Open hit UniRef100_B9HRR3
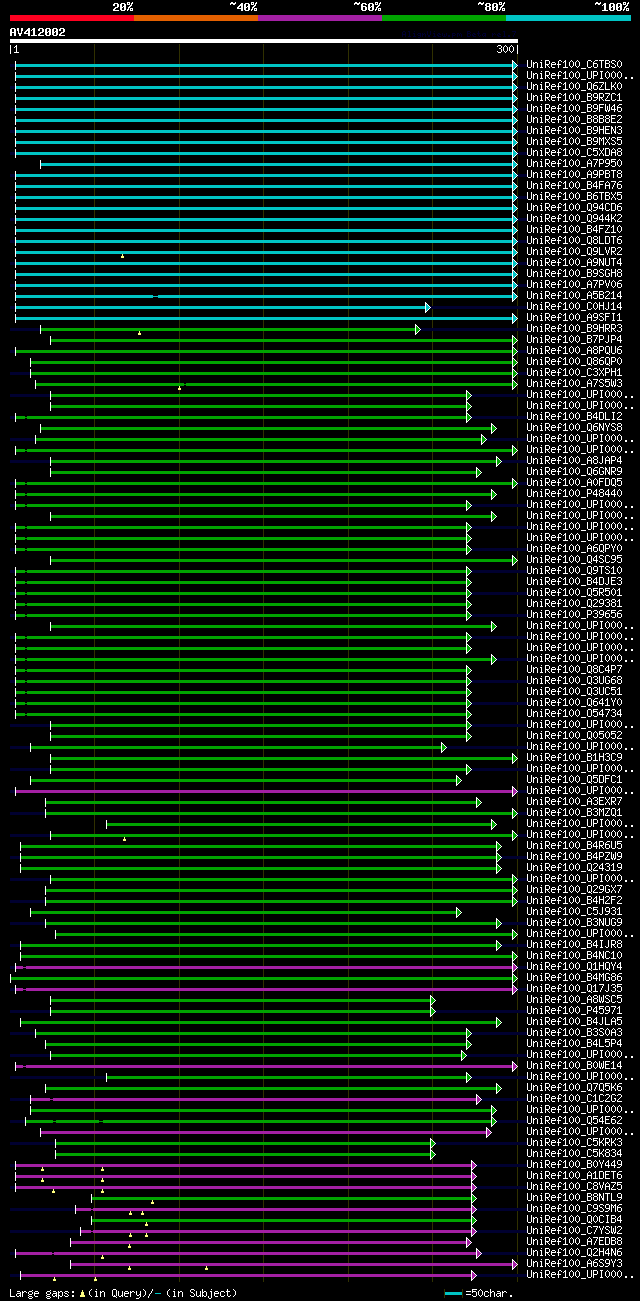Image resolution: width=640 pixels, height=1301 pixels. pyautogui.click(x=574, y=329)
